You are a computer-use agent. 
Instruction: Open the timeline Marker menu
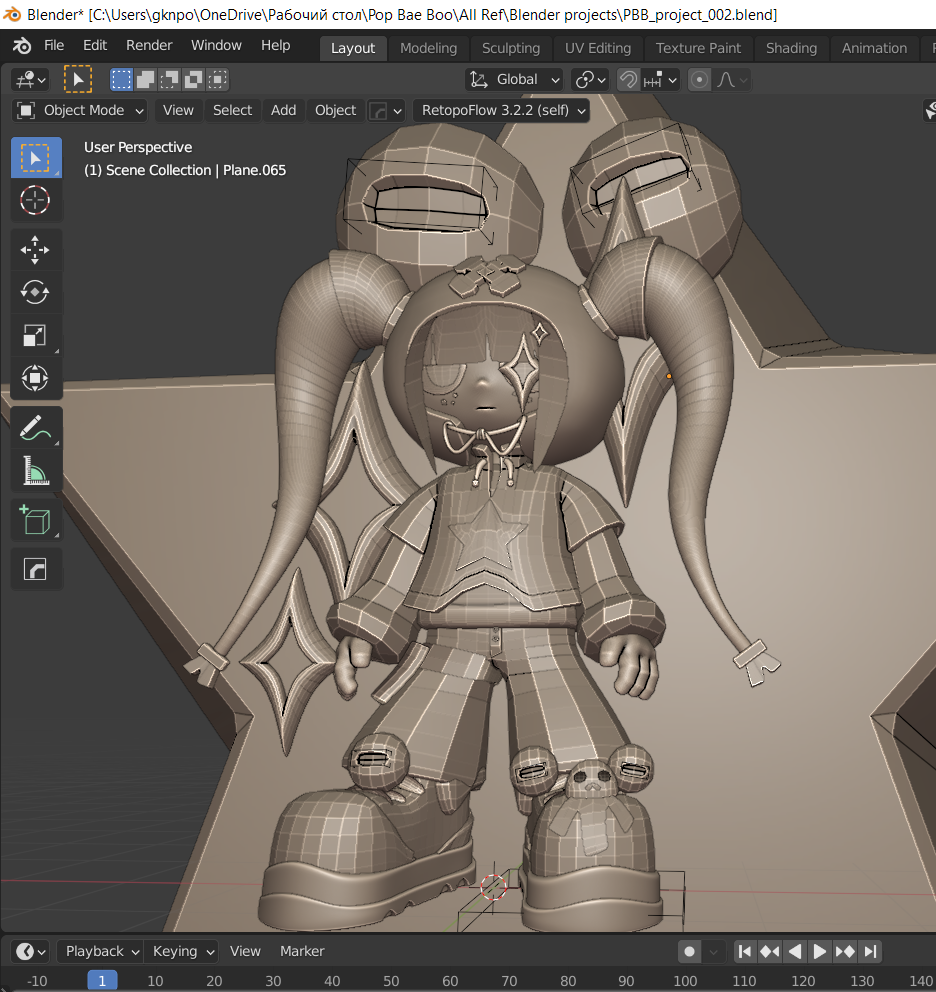tap(302, 952)
